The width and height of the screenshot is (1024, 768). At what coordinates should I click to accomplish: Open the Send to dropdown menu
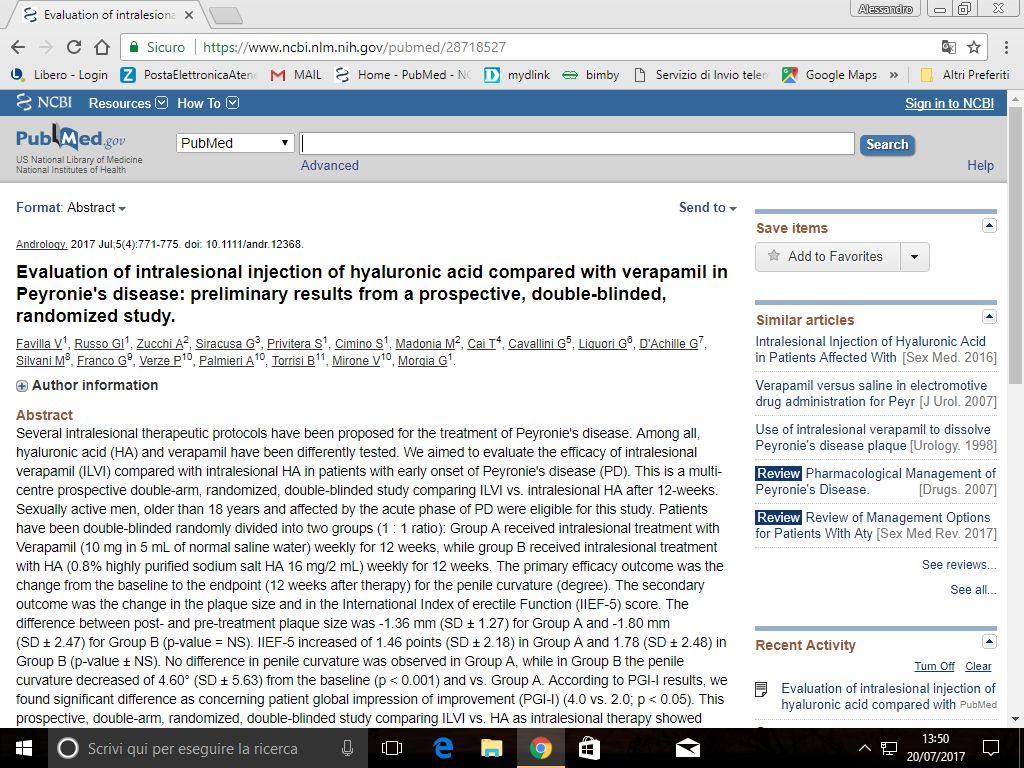707,208
